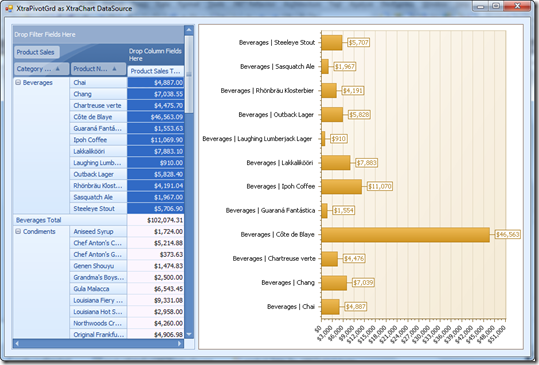This screenshot has height=365, width=539.
Task: Minimize the XtraPivotGrid window
Action: pyautogui.click(x=481, y=6)
